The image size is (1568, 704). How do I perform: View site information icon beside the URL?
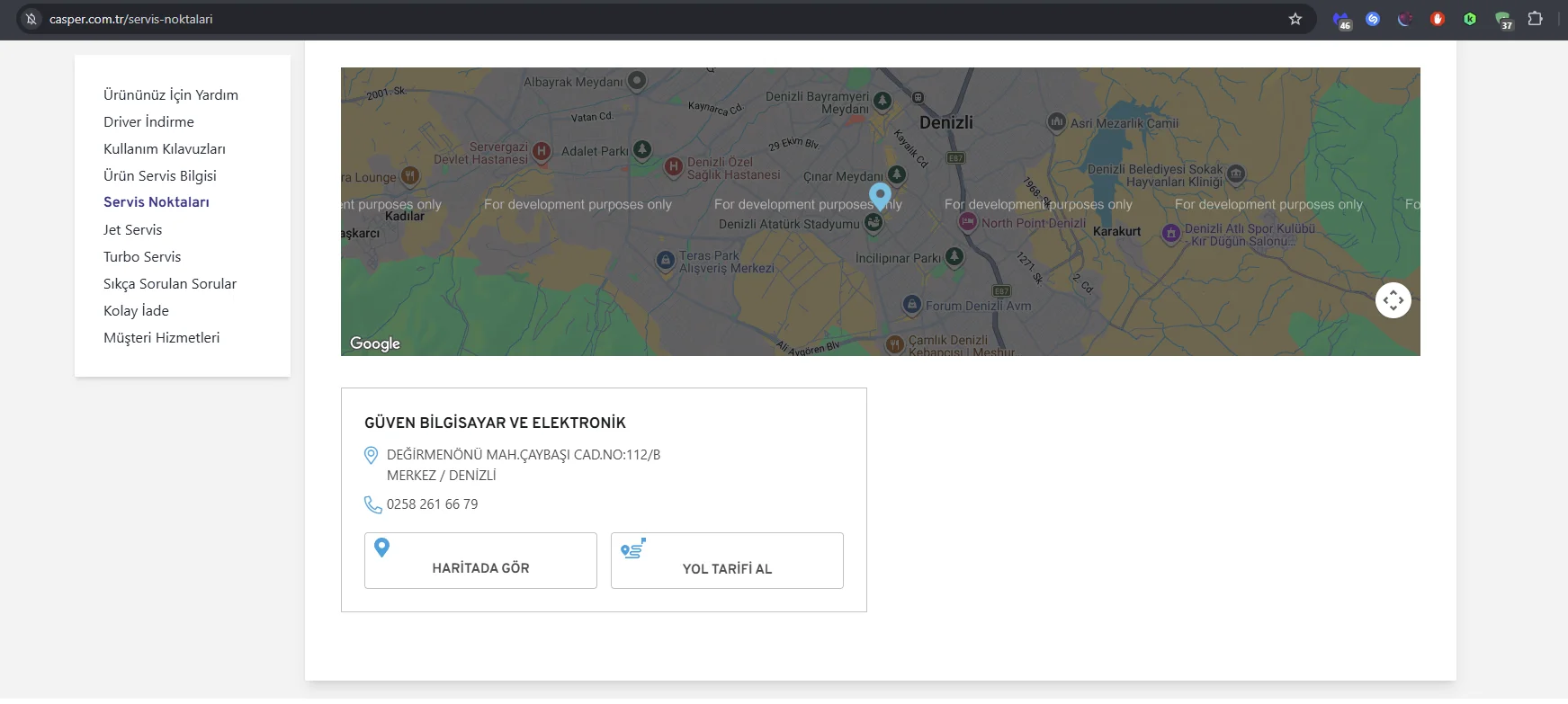pos(31,19)
